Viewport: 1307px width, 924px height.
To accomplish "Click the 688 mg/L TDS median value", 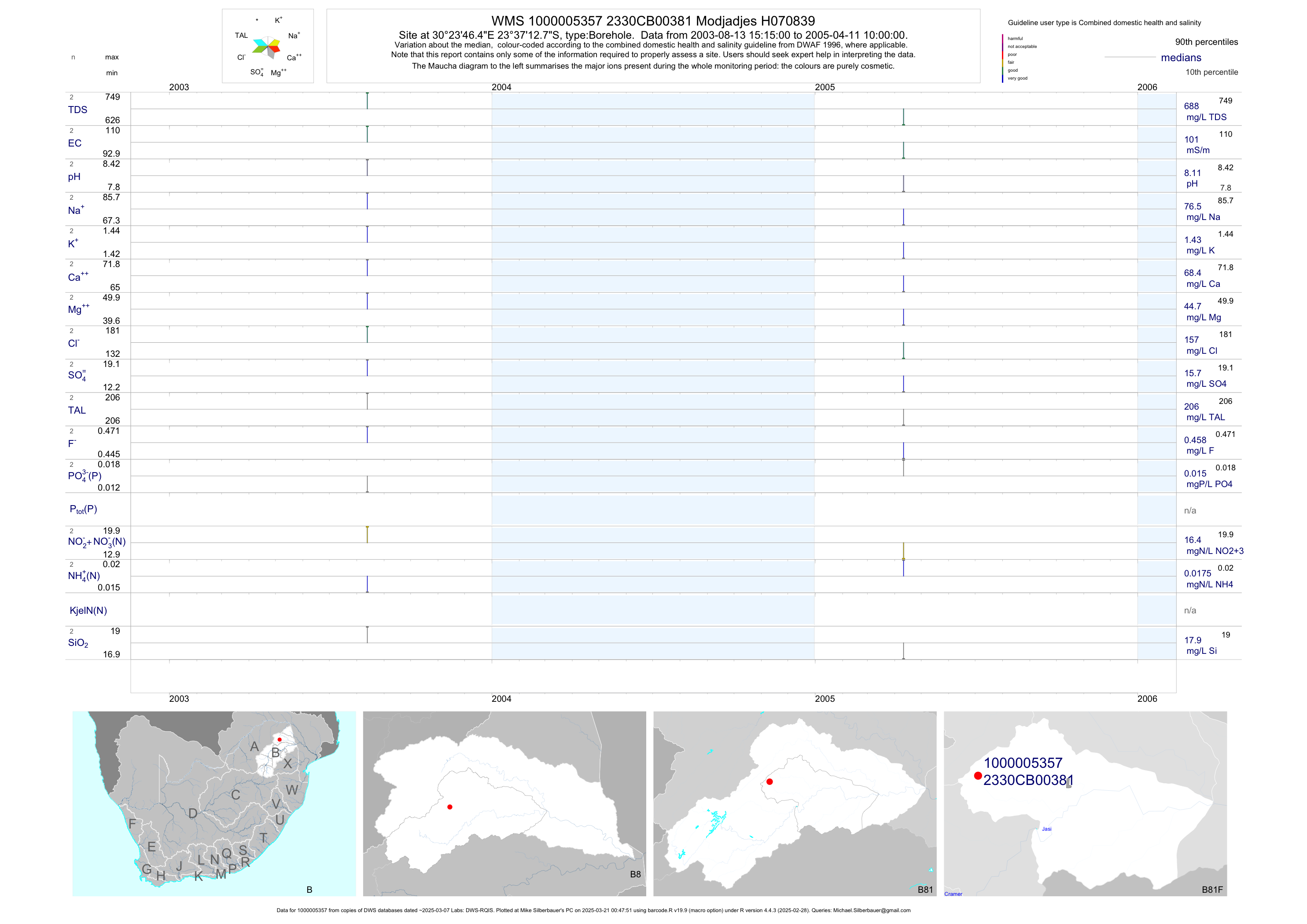I will pyautogui.click(x=1191, y=106).
